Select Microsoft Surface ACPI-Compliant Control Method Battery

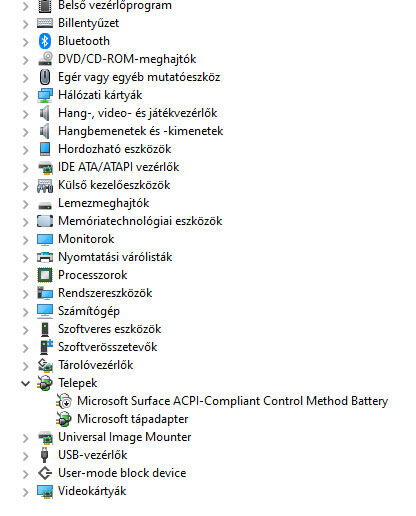(232, 401)
